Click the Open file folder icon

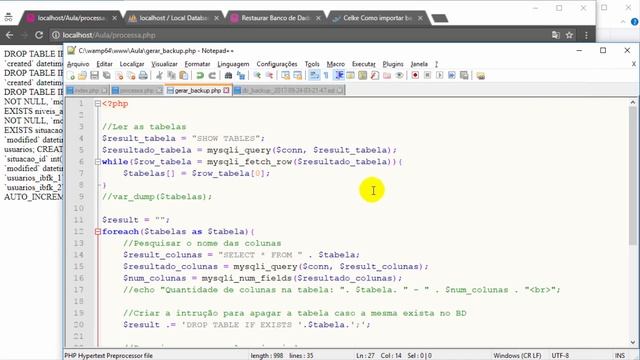point(82,76)
